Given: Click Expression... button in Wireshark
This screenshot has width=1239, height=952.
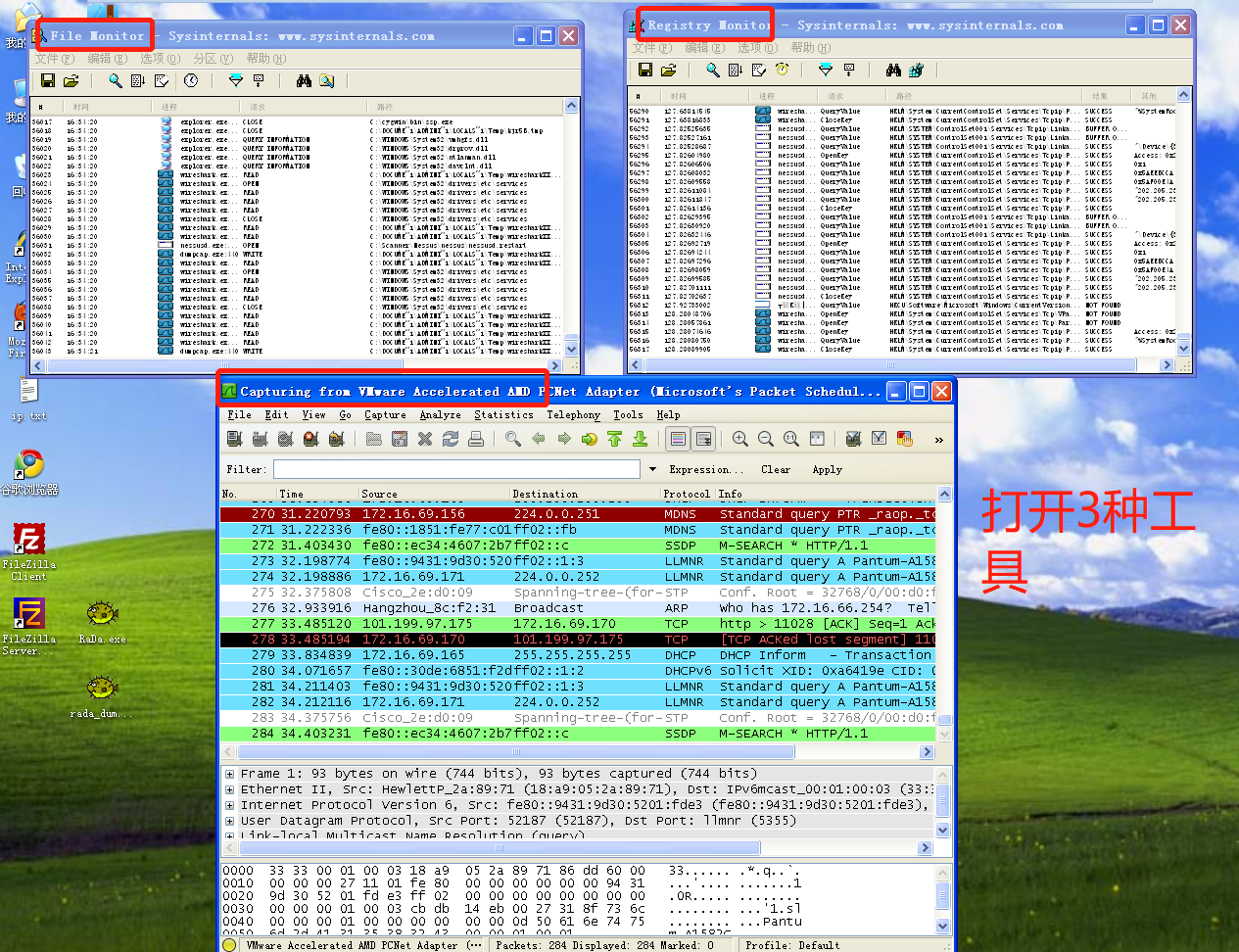Looking at the screenshot, I should [706, 469].
